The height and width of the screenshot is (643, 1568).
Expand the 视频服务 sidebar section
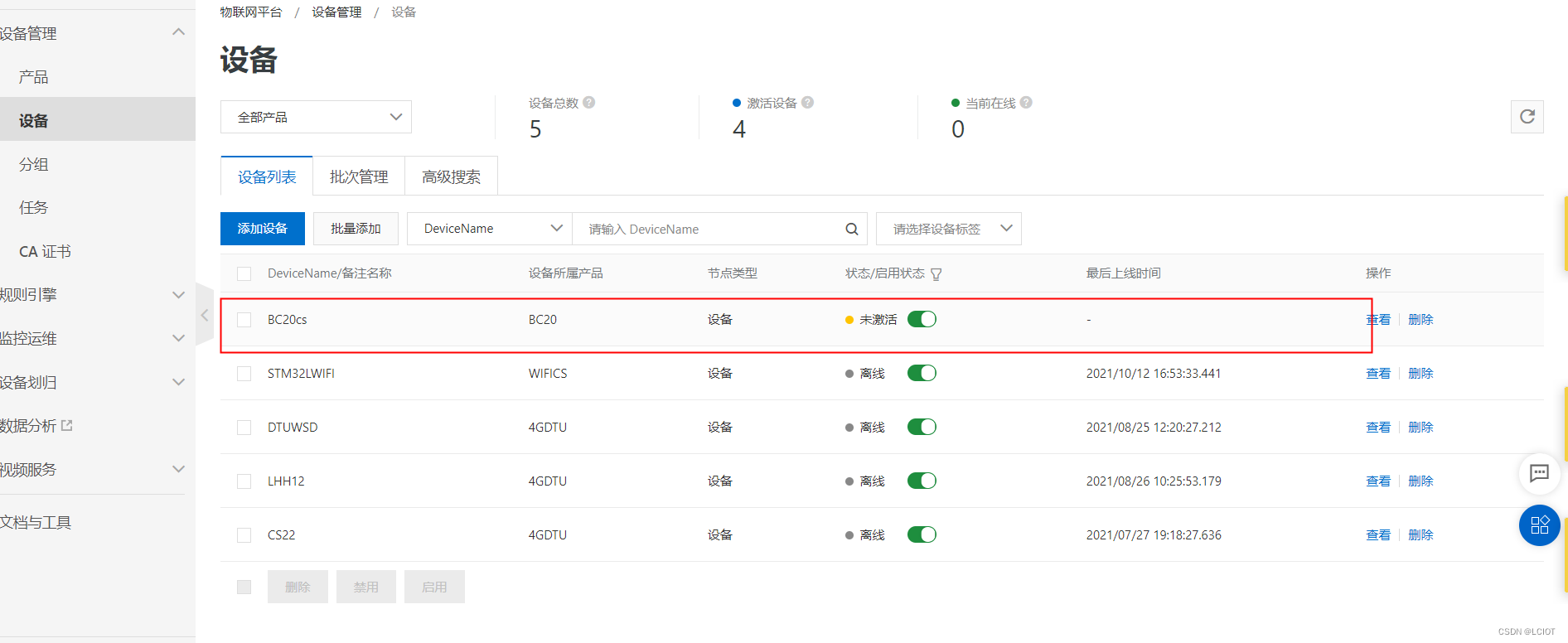pos(178,469)
